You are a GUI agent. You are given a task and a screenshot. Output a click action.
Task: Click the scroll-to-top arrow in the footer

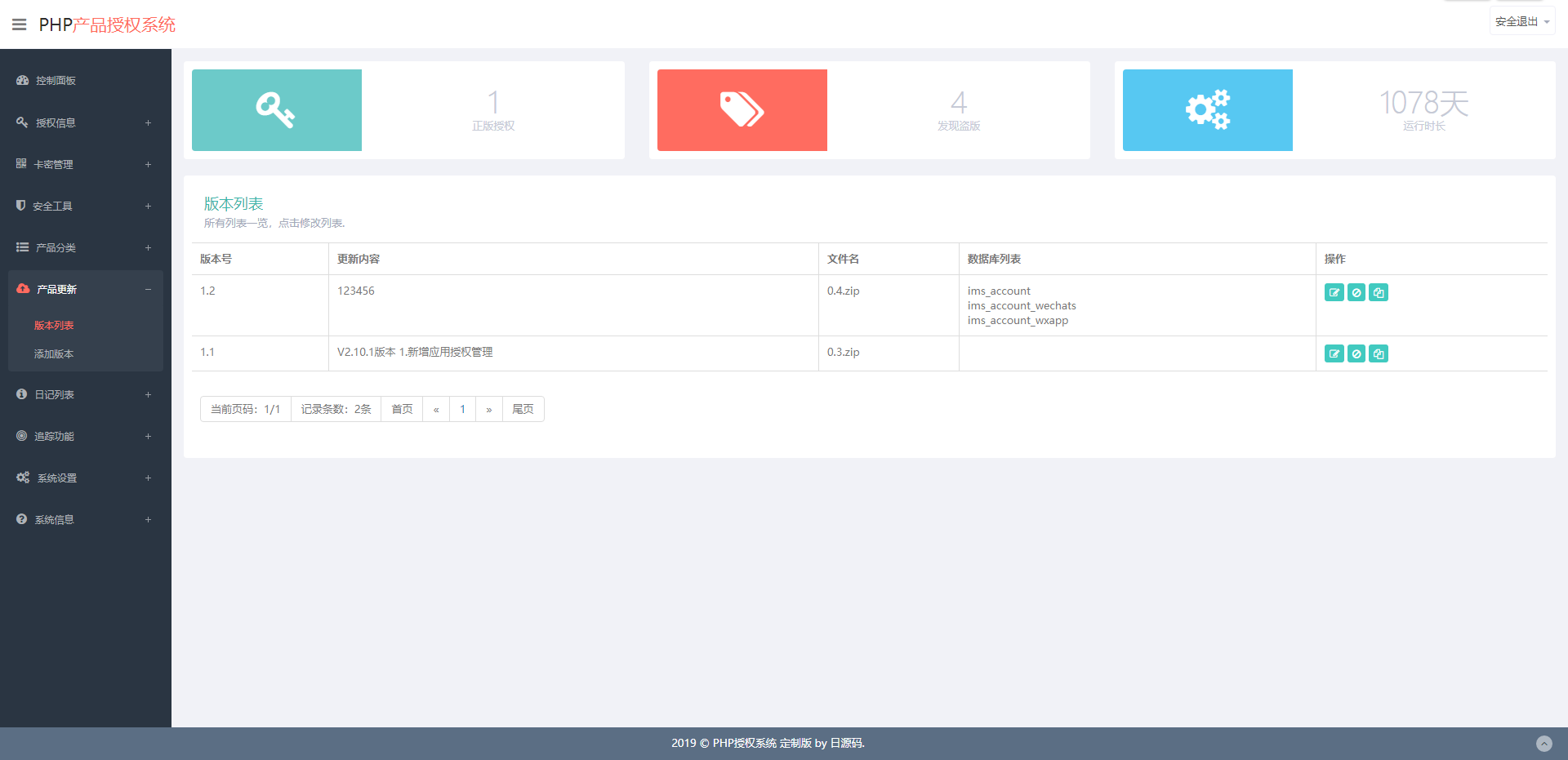pyautogui.click(x=1543, y=743)
